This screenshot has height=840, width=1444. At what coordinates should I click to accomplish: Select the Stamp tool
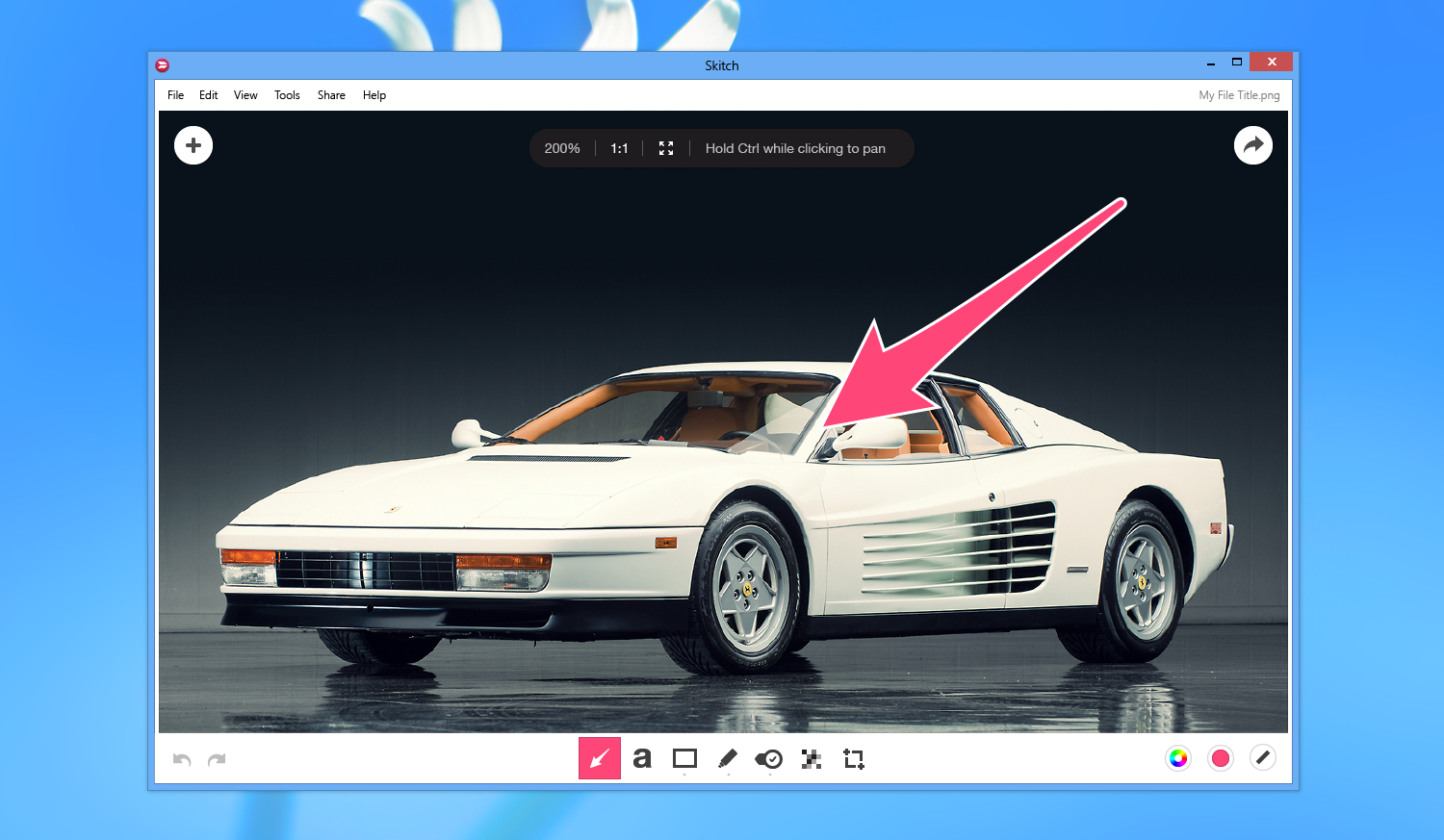point(768,759)
